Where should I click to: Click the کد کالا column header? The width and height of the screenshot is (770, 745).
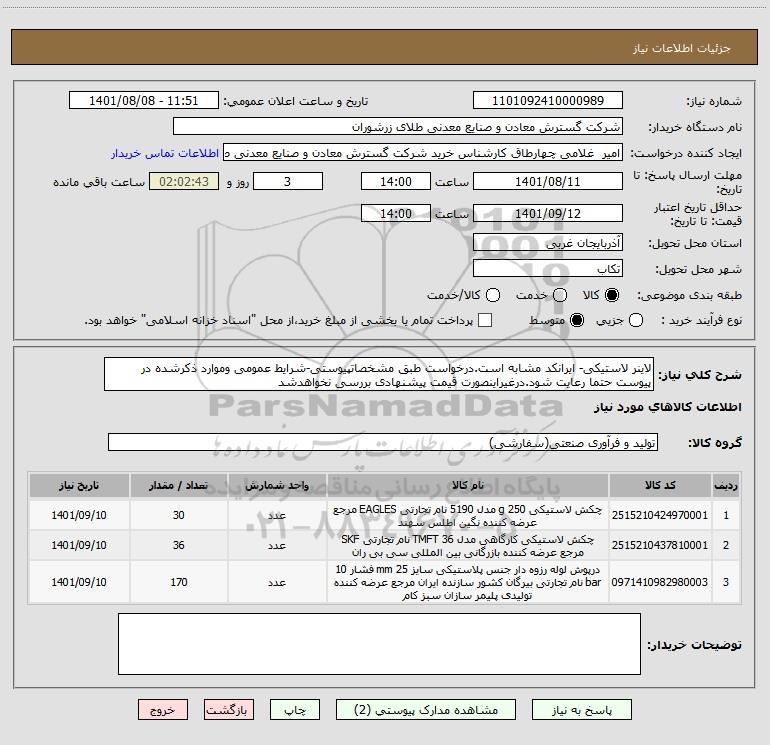pos(660,485)
